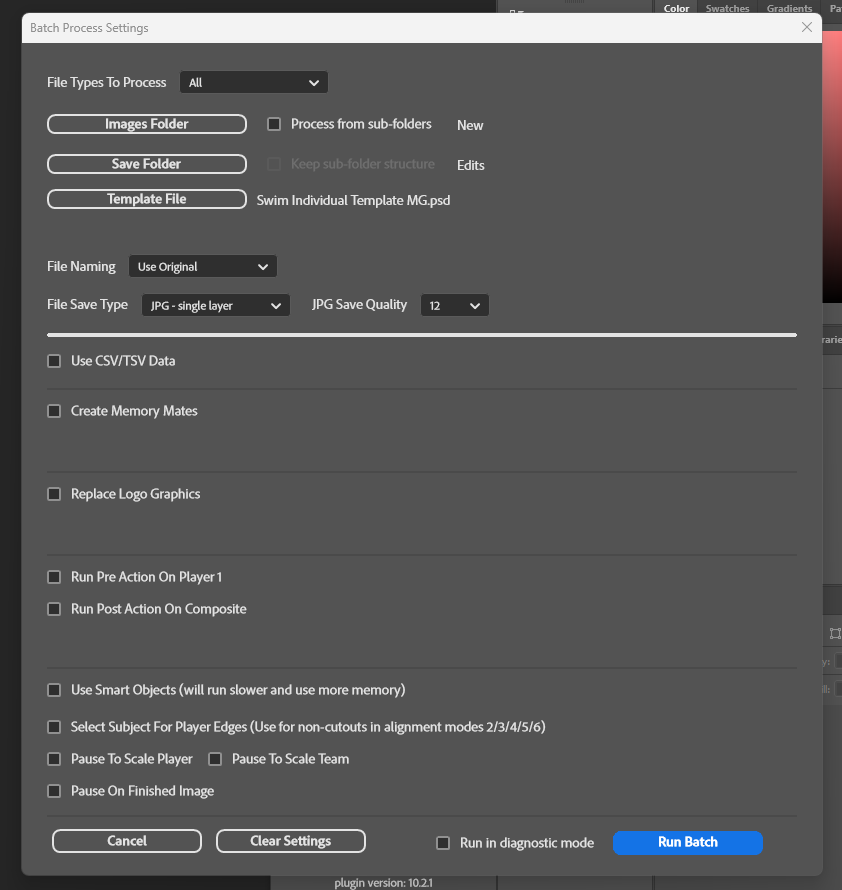Check Pause To Scale Team box

click(x=215, y=759)
